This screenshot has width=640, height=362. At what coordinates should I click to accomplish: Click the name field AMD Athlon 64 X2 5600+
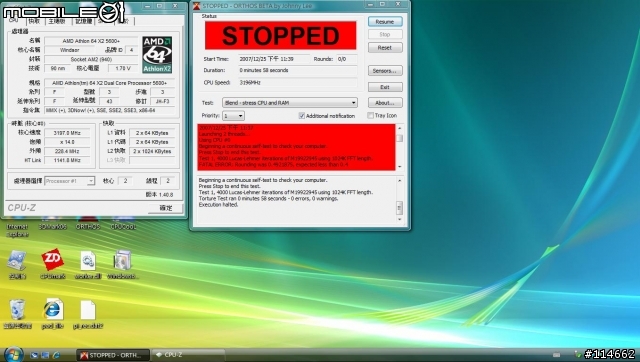pos(91,41)
